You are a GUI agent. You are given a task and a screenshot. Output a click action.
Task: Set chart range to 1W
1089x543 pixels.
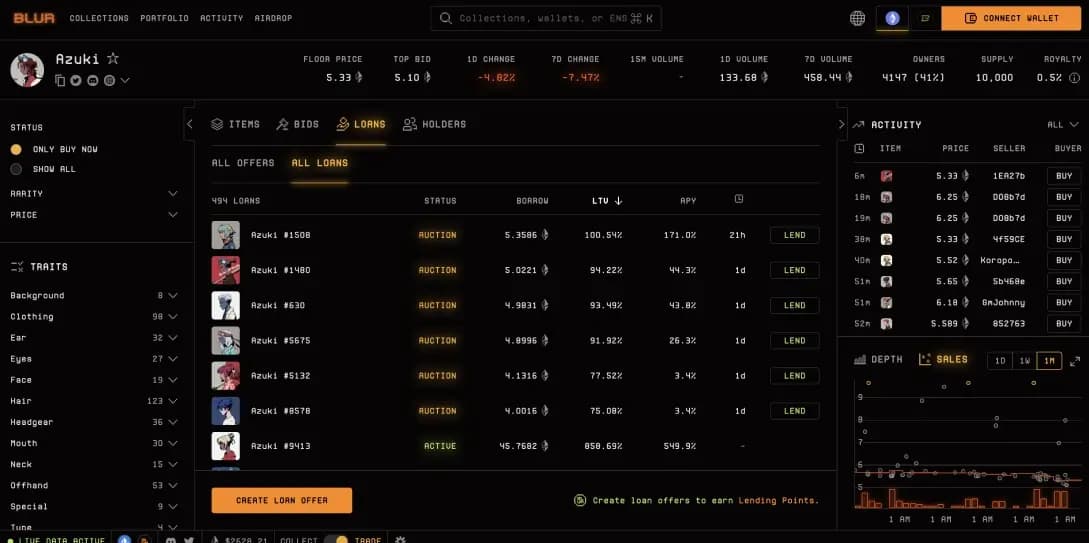[x=1024, y=361]
